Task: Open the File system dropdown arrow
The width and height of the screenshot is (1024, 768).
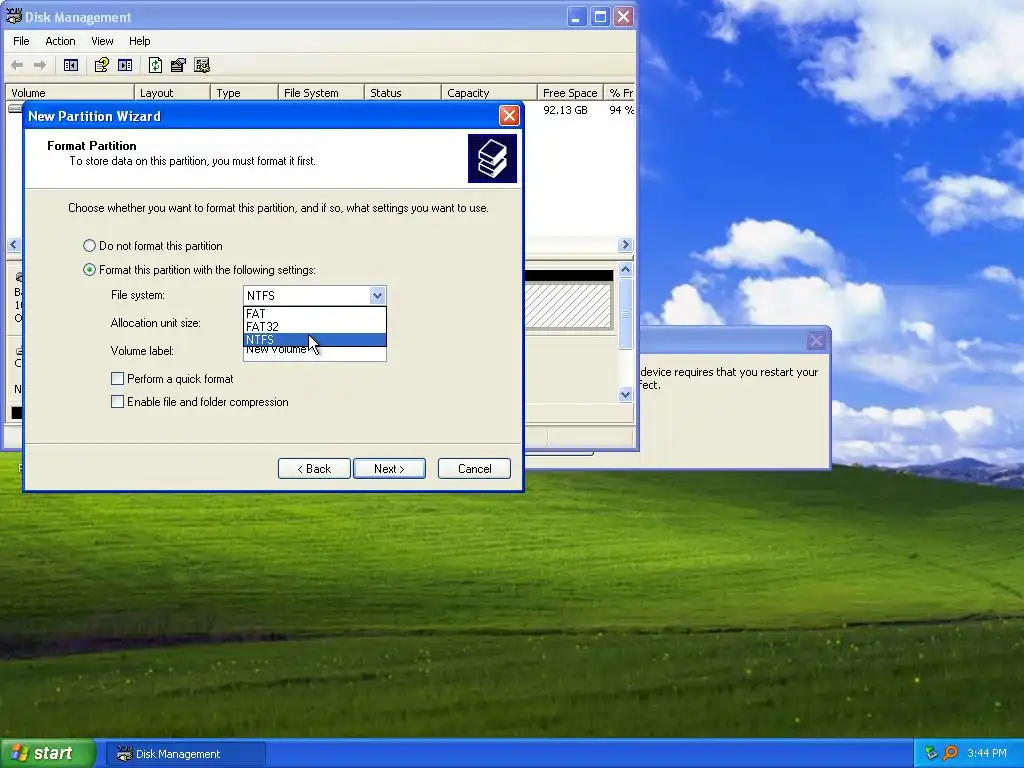Action: [x=377, y=296]
